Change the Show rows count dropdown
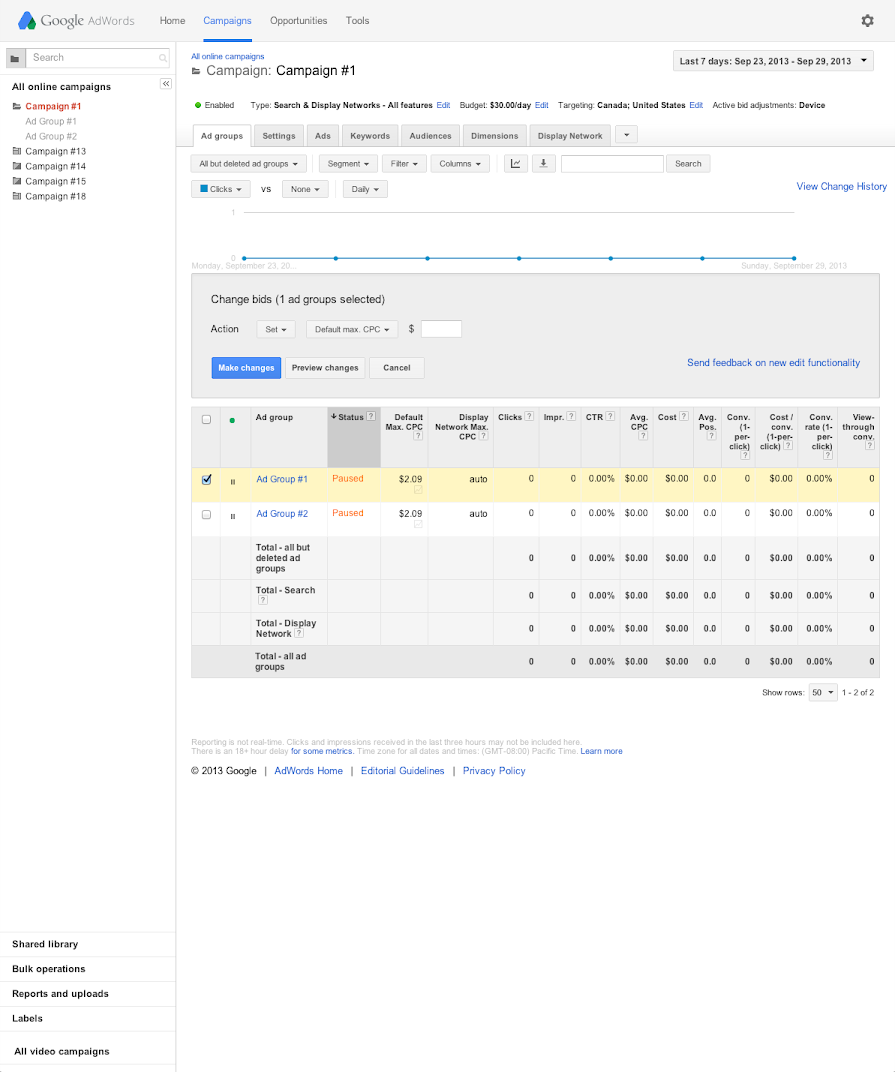Screen dimensions: 895x1072 (821, 692)
